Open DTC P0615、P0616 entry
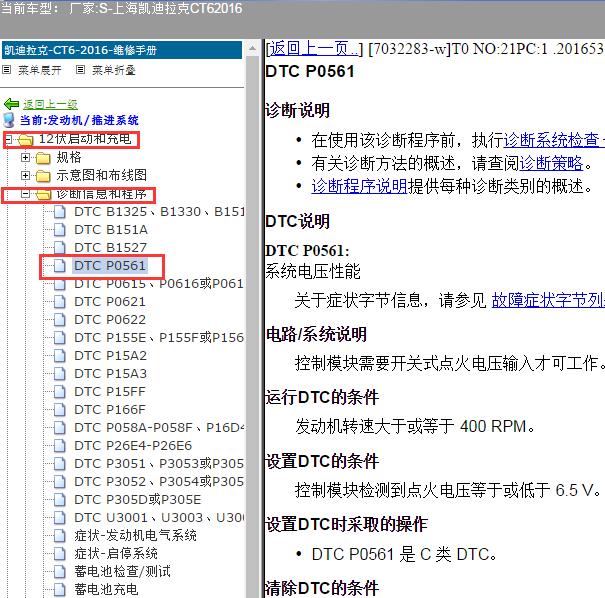 point(159,284)
